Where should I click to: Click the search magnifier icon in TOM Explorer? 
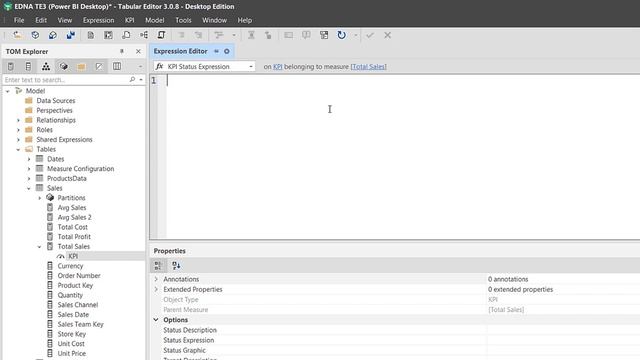132,80
